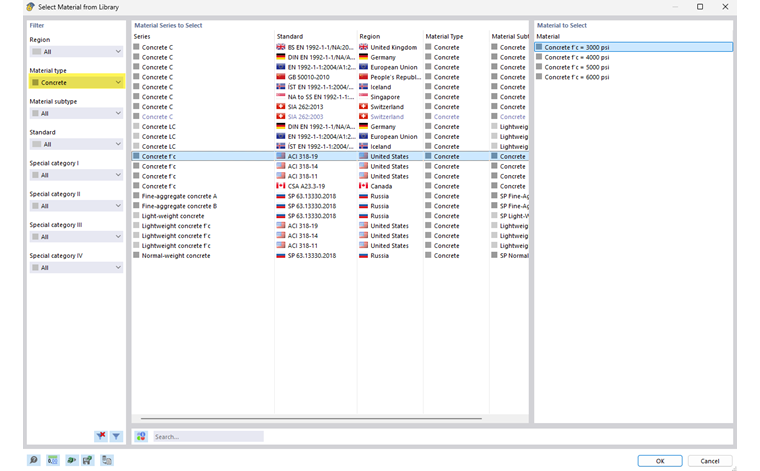Expand the Special category I dropdown
This screenshot has width=760, height=471.
click(x=76, y=175)
